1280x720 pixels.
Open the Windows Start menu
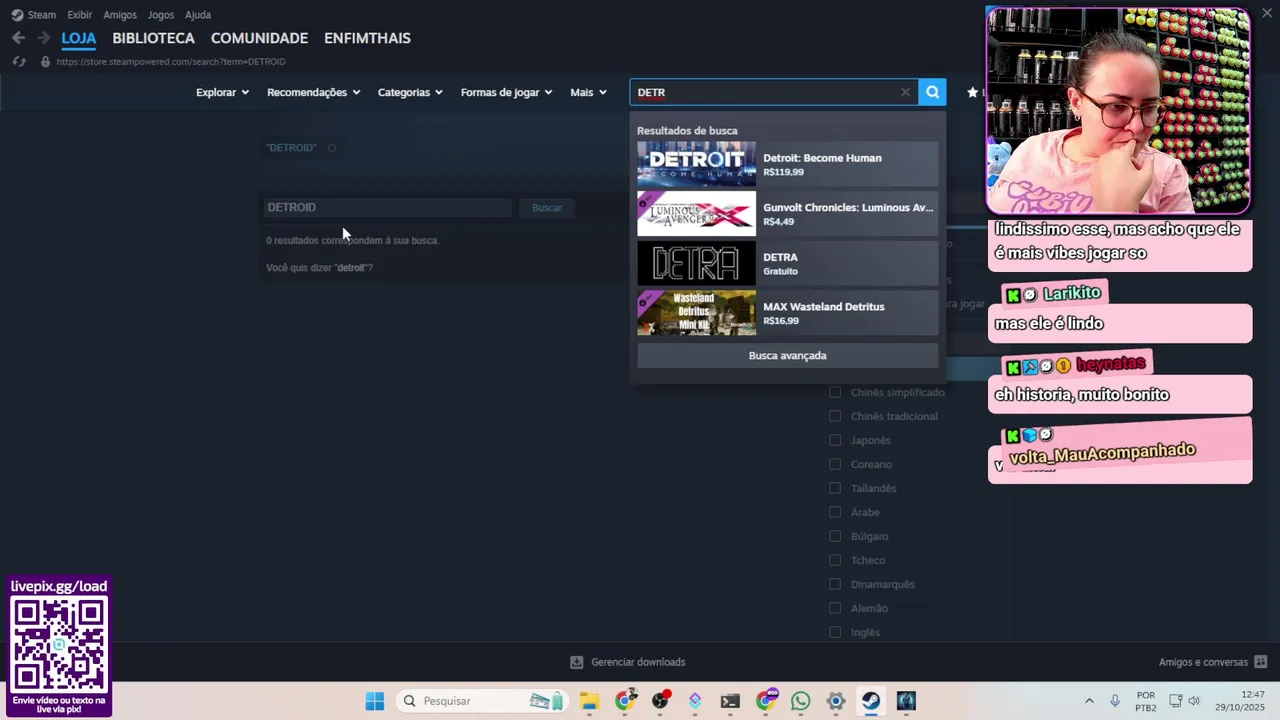coord(375,701)
